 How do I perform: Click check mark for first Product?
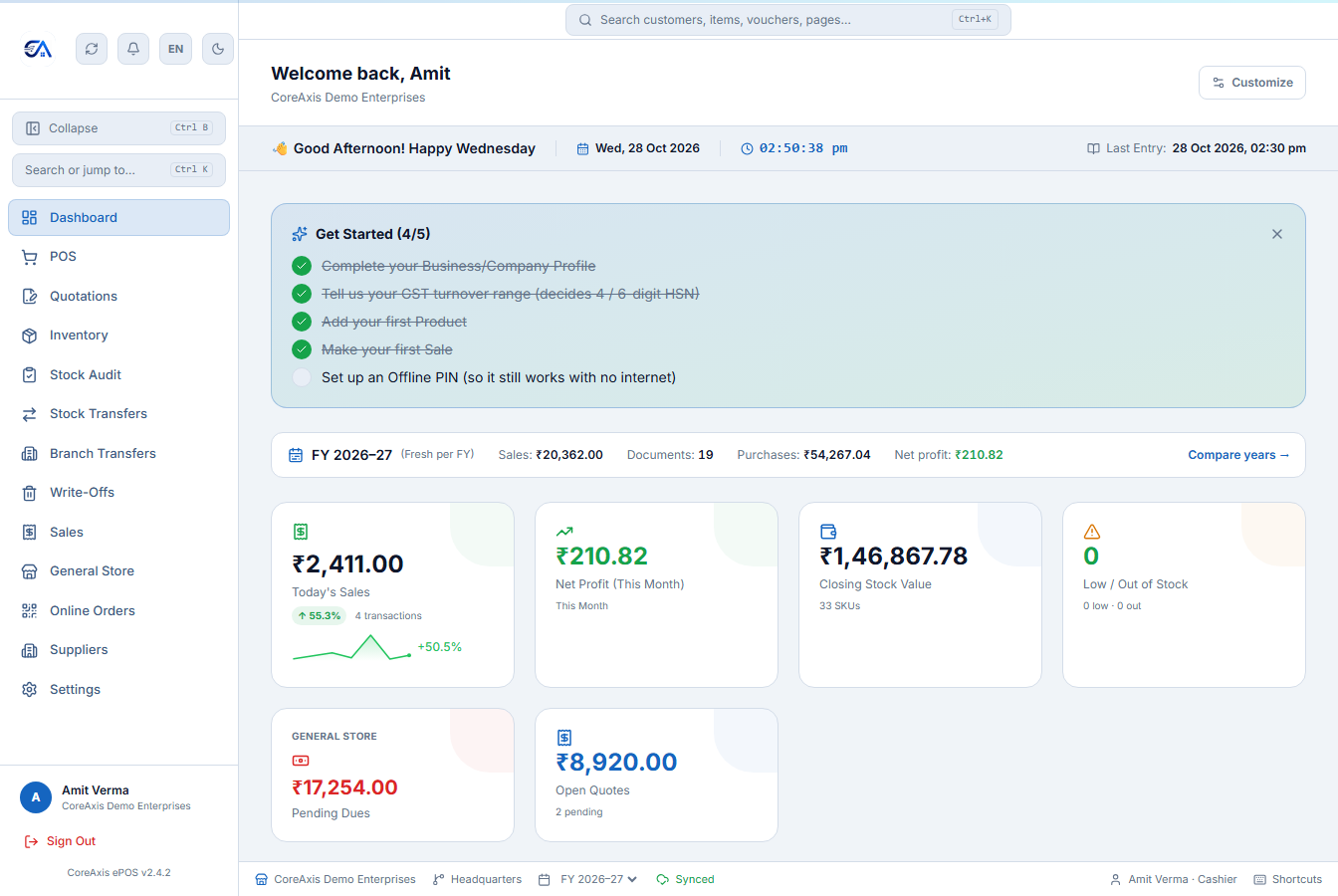click(302, 322)
